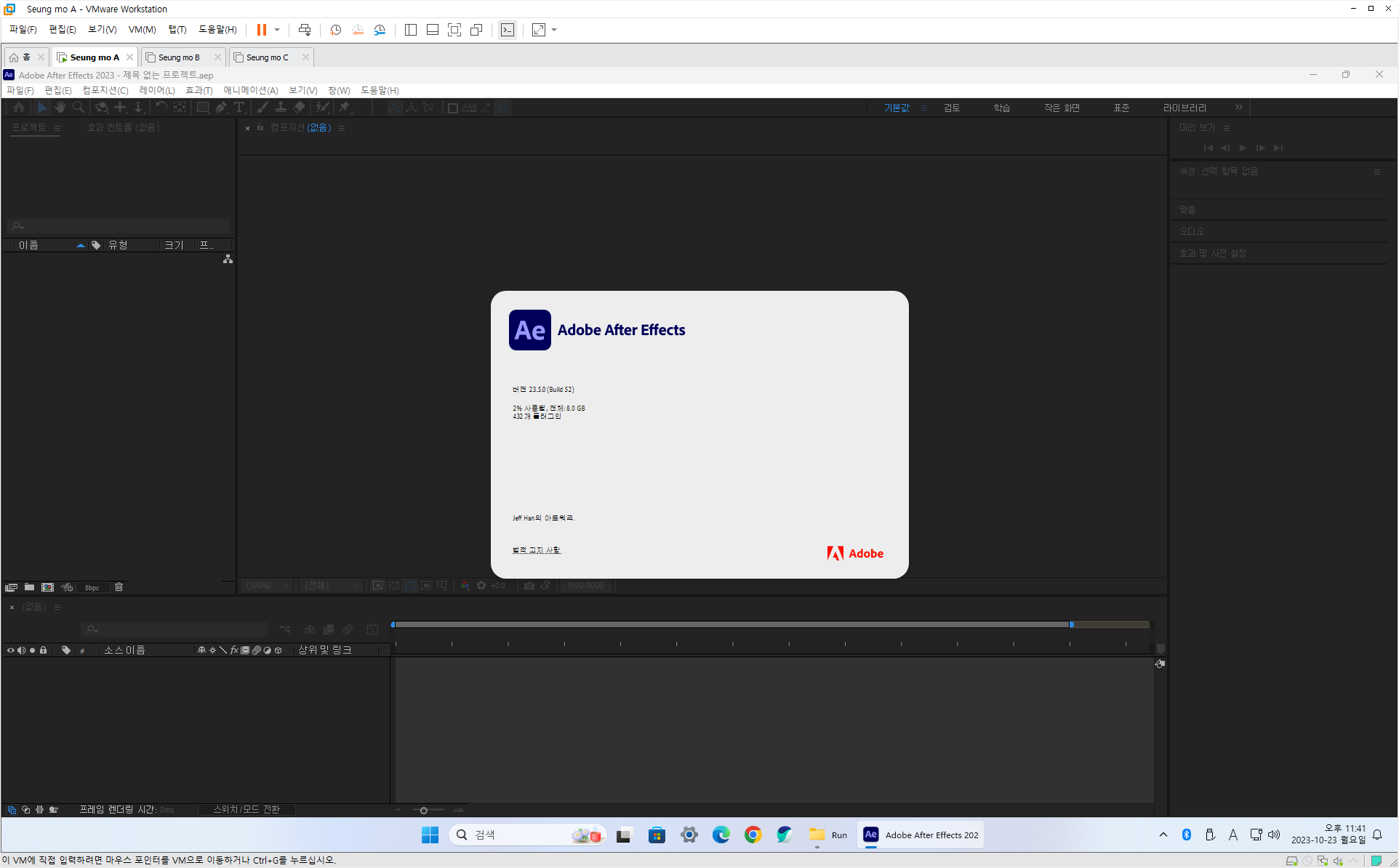Click the Project panel search field
This screenshot has width=1399, height=868.
[120, 226]
